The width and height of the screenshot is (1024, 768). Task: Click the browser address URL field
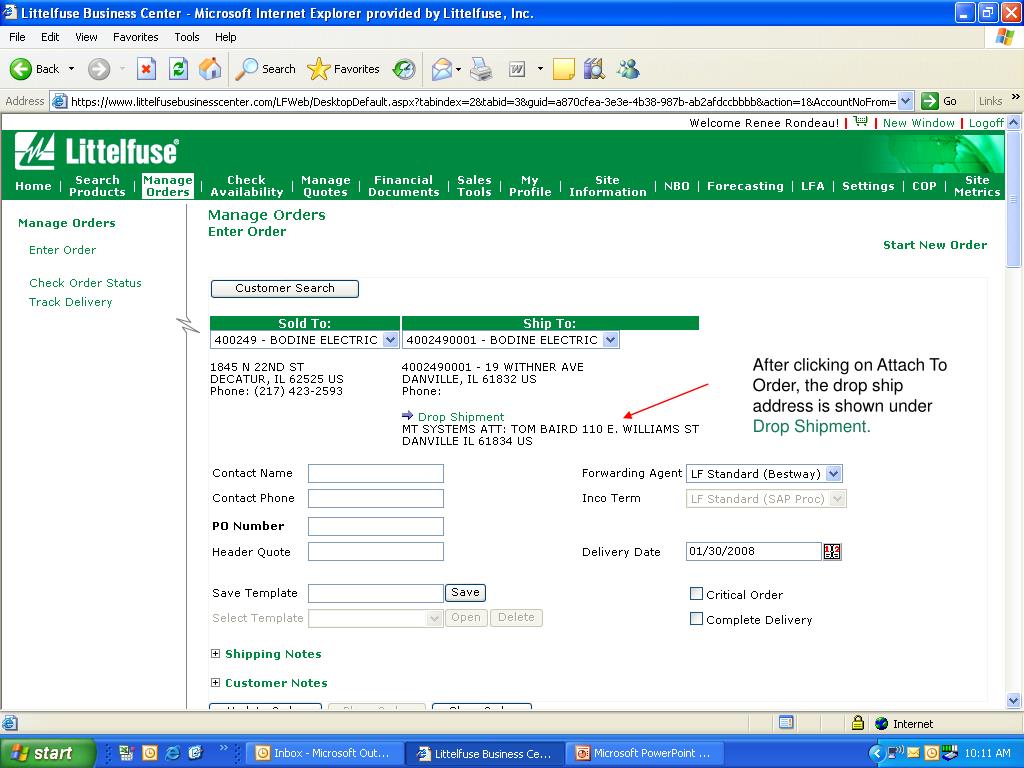(x=483, y=101)
